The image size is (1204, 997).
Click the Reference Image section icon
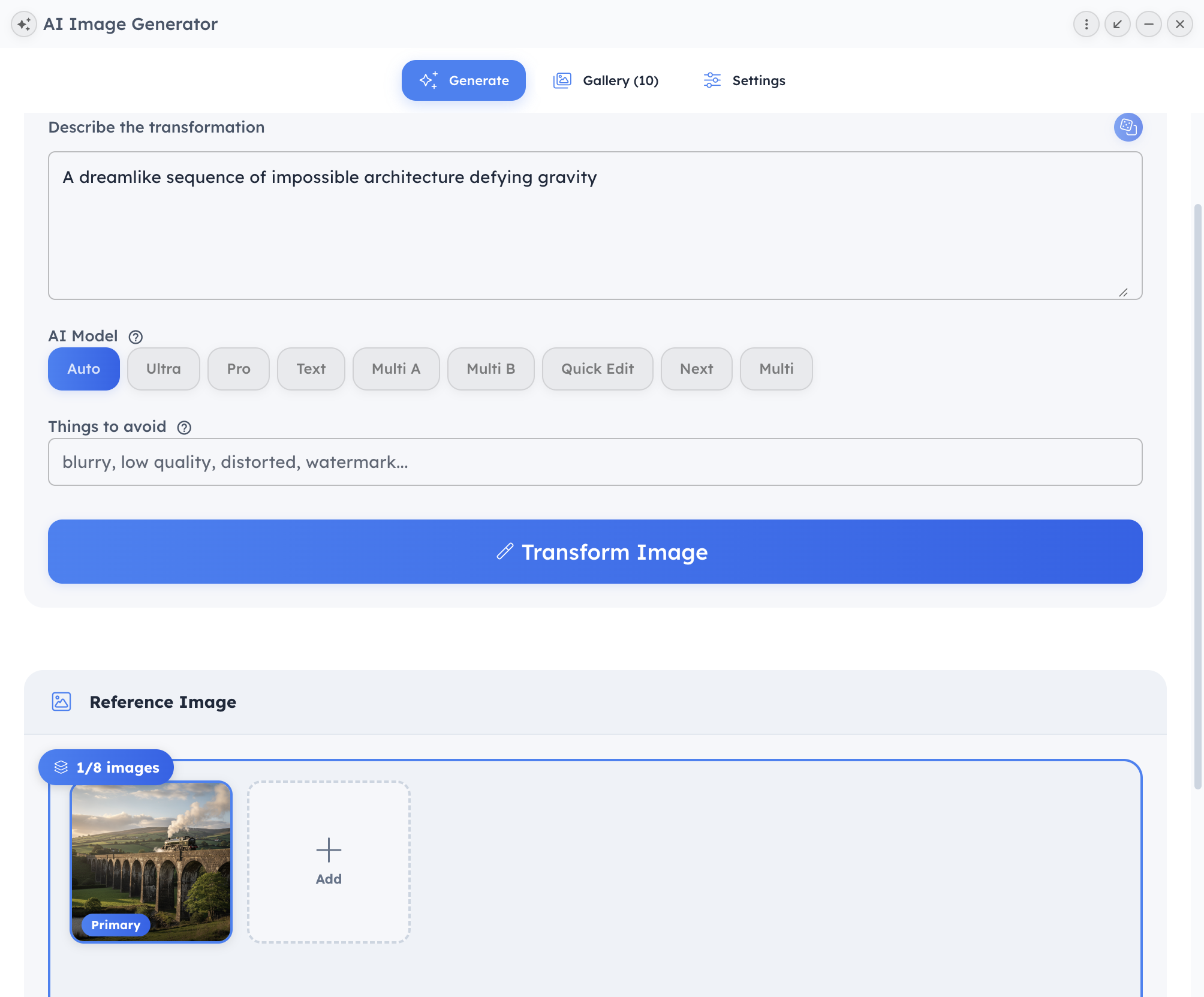[61, 702]
